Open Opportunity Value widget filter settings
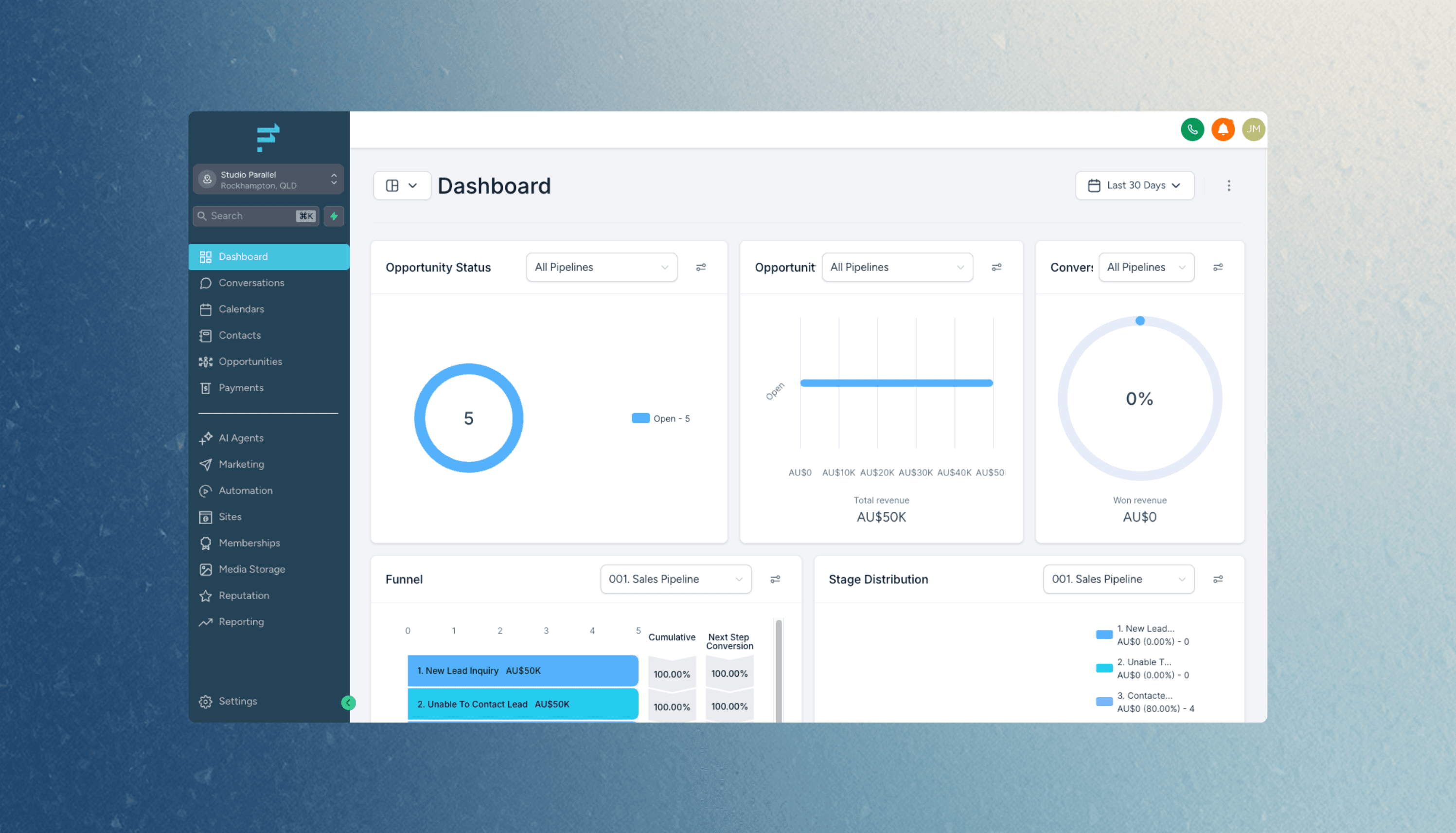The height and width of the screenshot is (833, 1456). pos(996,267)
